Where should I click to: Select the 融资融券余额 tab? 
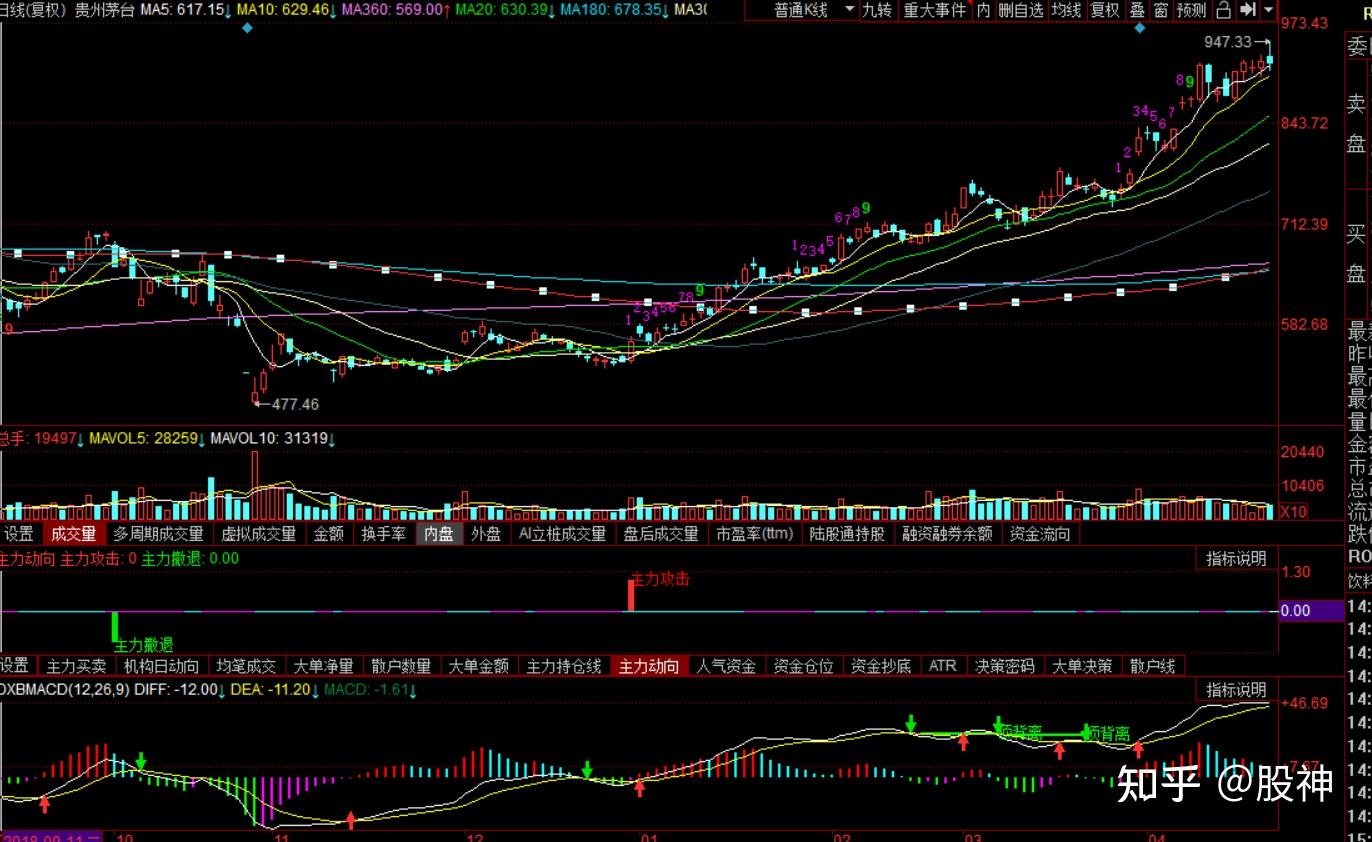[x=947, y=534]
